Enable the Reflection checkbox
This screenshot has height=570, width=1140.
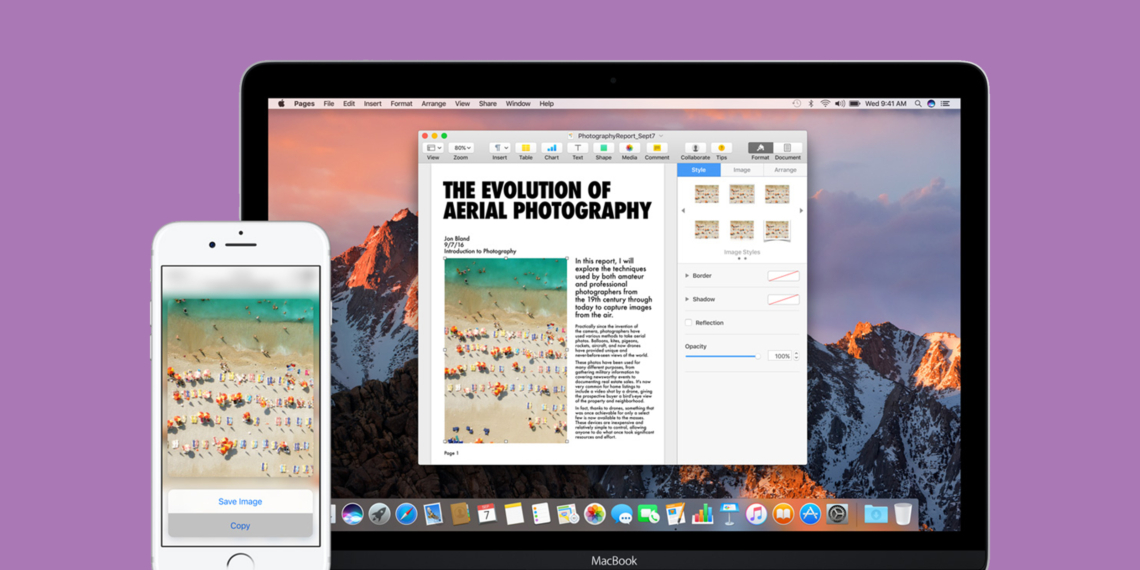point(688,323)
